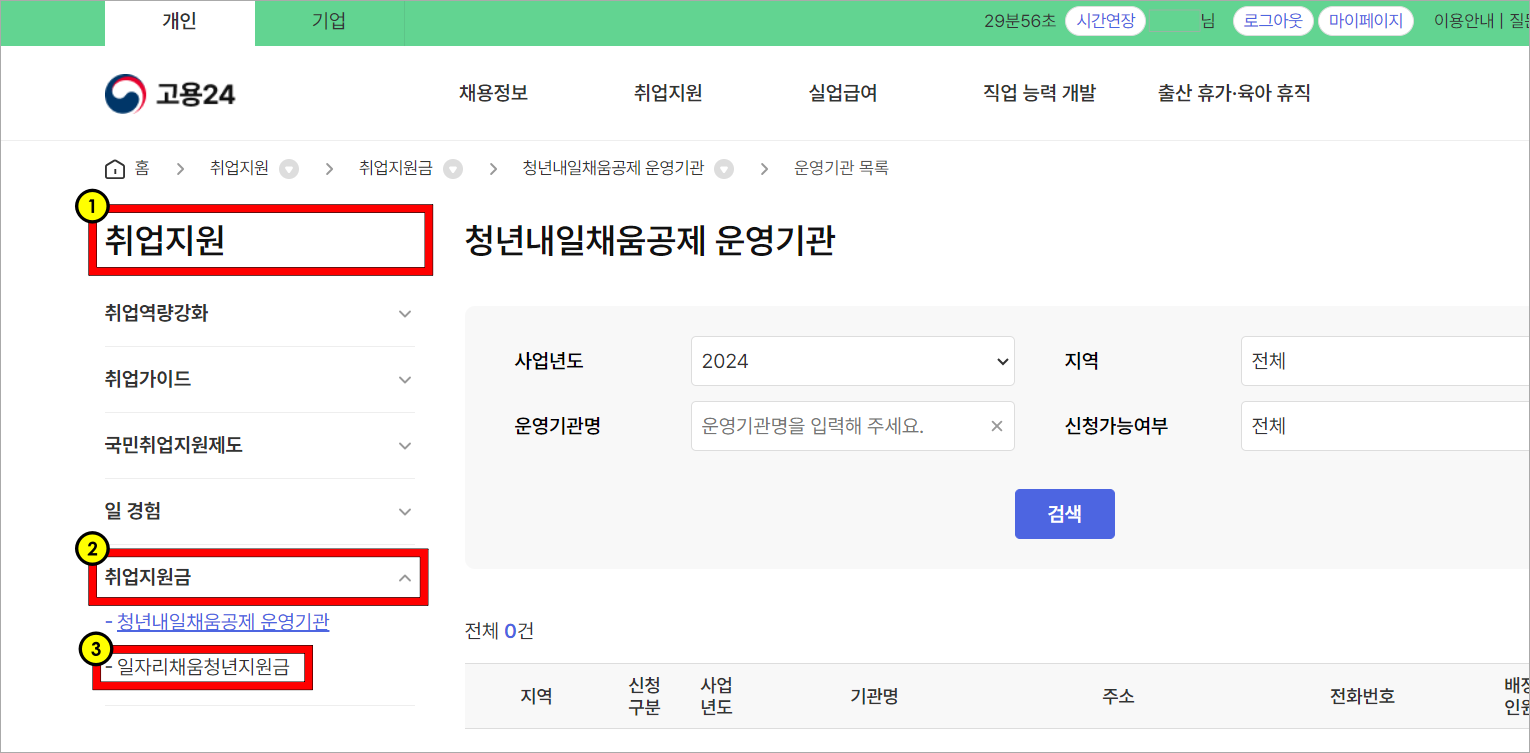Open the 실업급여 menu

click(842, 93)
